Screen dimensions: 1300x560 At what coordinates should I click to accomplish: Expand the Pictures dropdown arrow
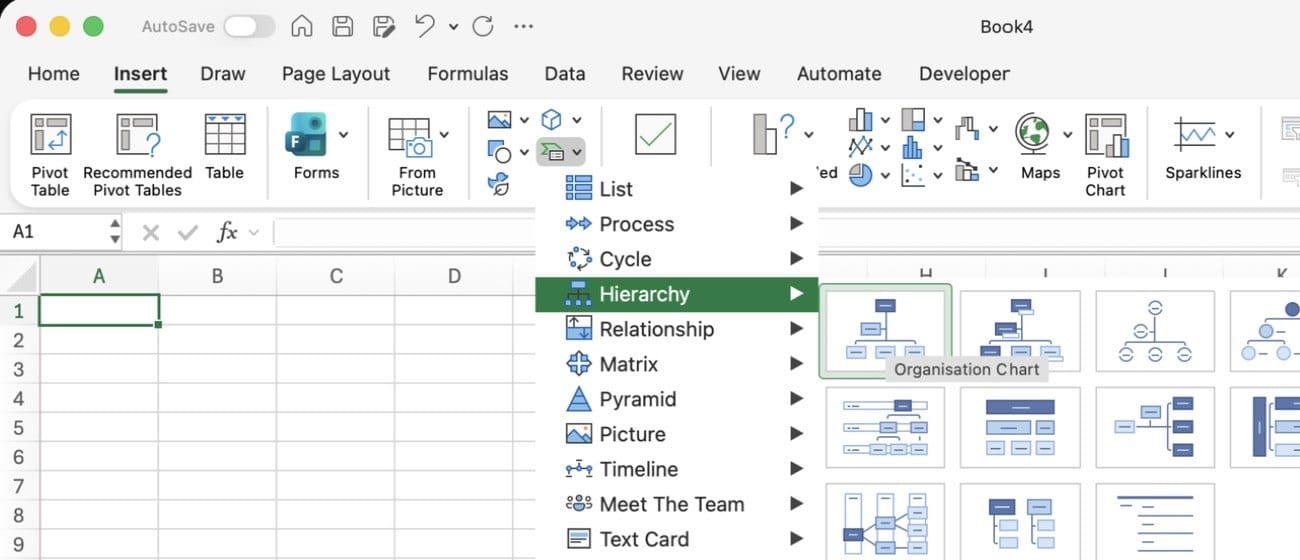(x=524, y=121)
